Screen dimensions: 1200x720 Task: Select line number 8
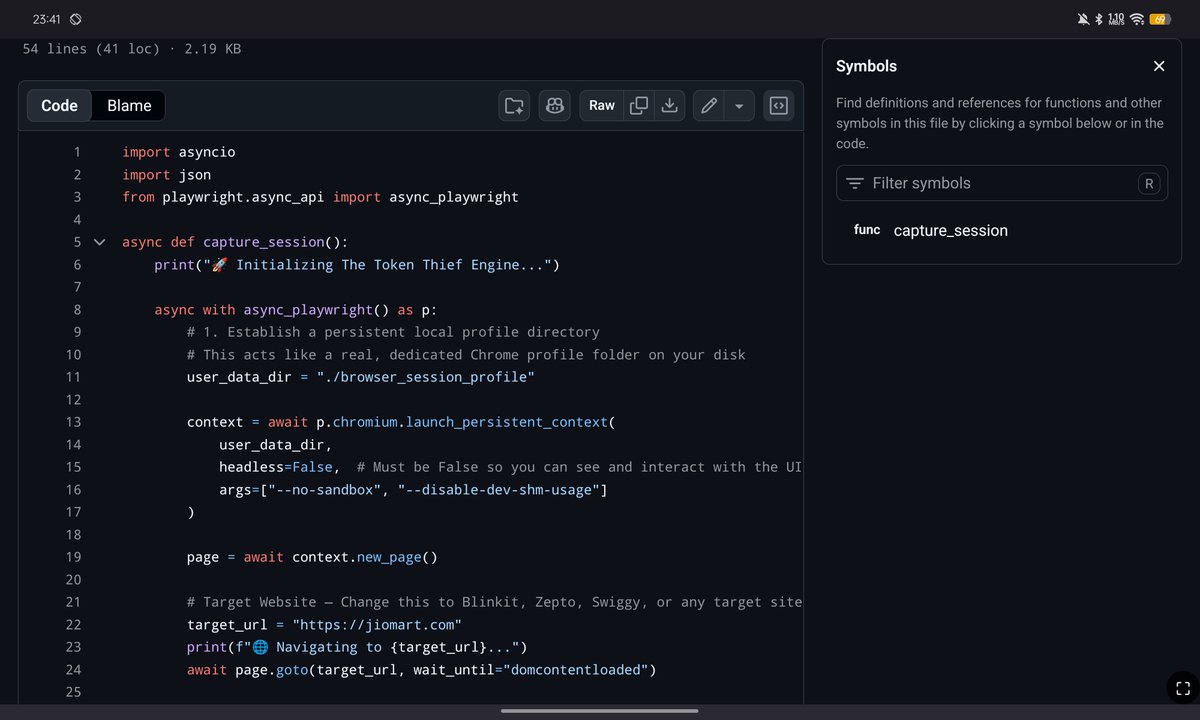pos(76,310)
